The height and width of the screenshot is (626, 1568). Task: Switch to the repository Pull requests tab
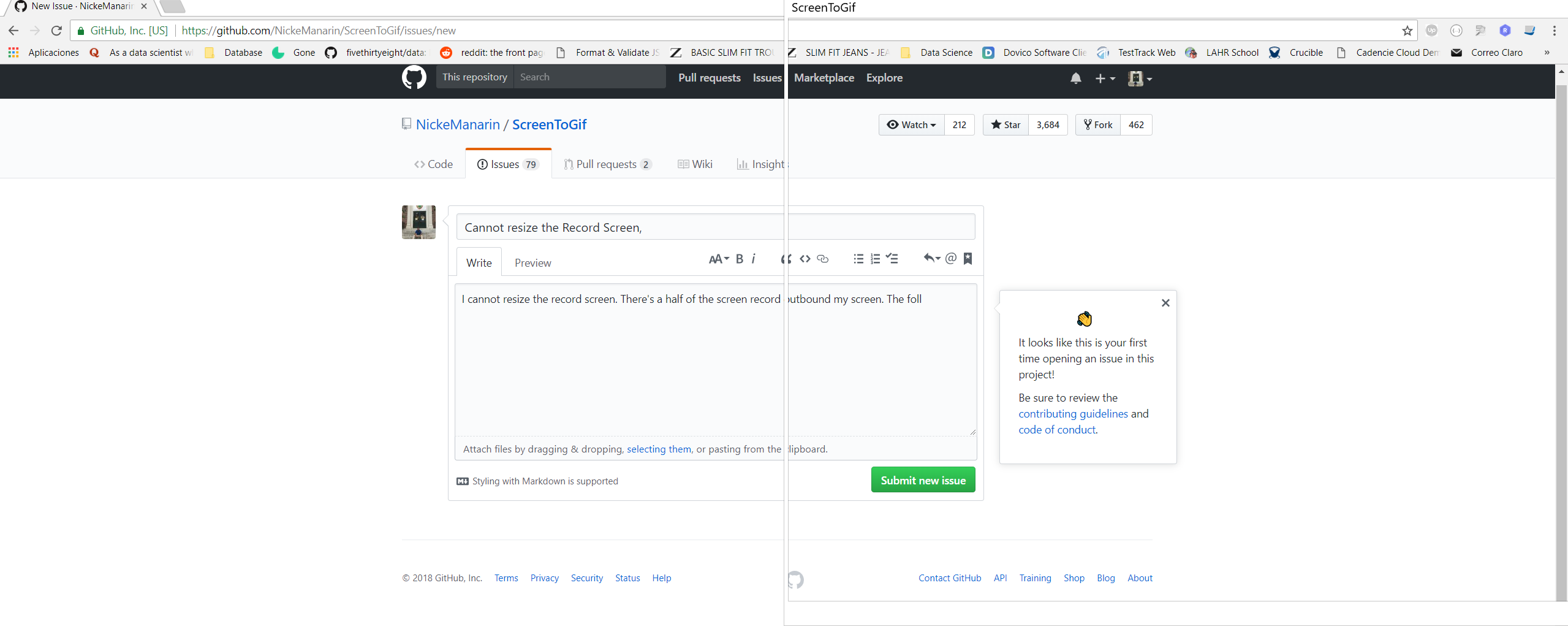[x=608, y=164]
